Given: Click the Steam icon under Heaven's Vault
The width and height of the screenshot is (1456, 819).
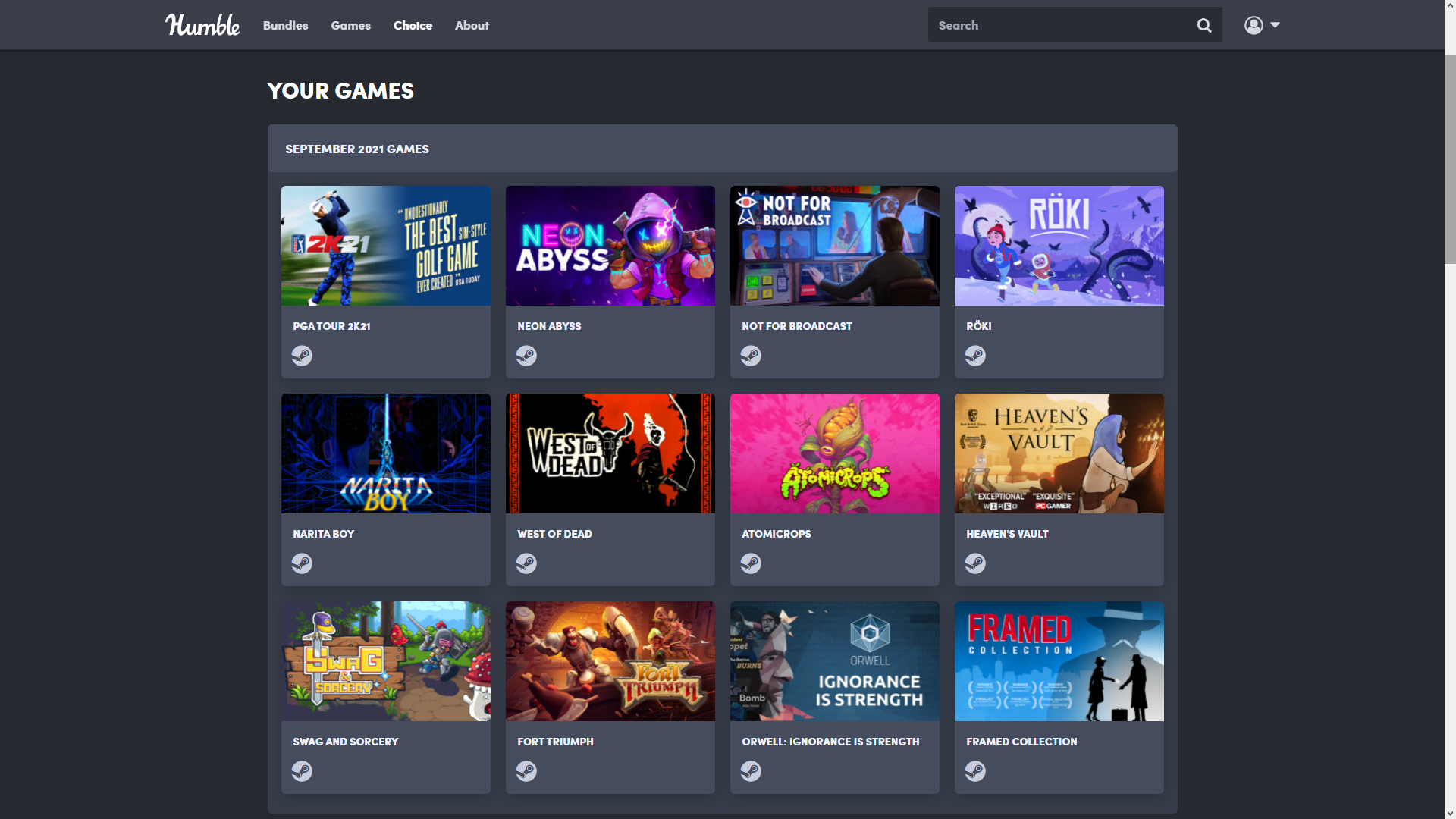Looking at the screenshot, I should (975, 563).
